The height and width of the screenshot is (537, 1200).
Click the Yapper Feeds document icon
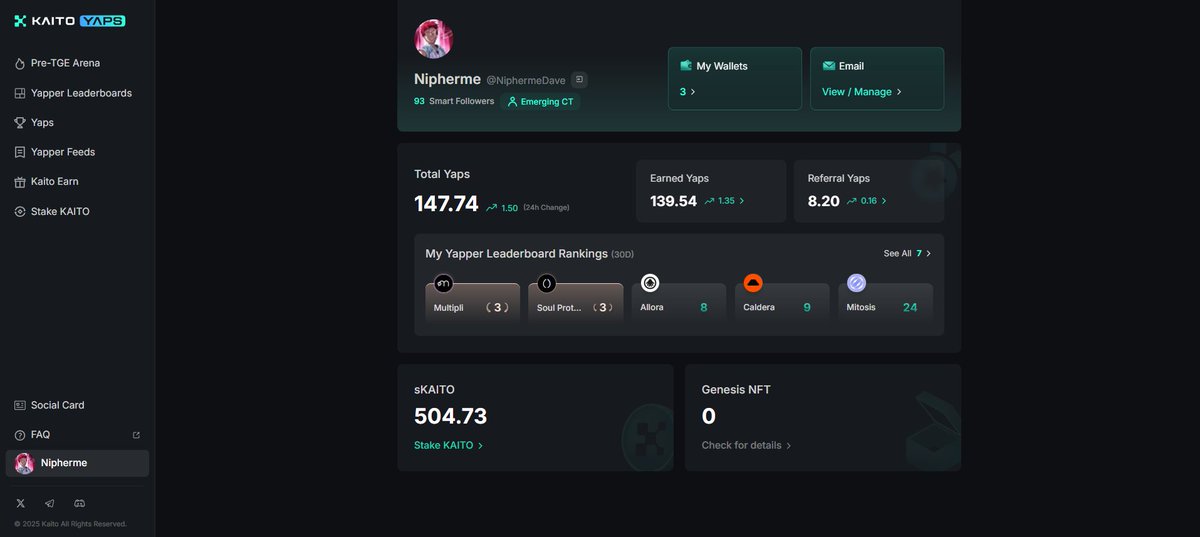[20, 152]
